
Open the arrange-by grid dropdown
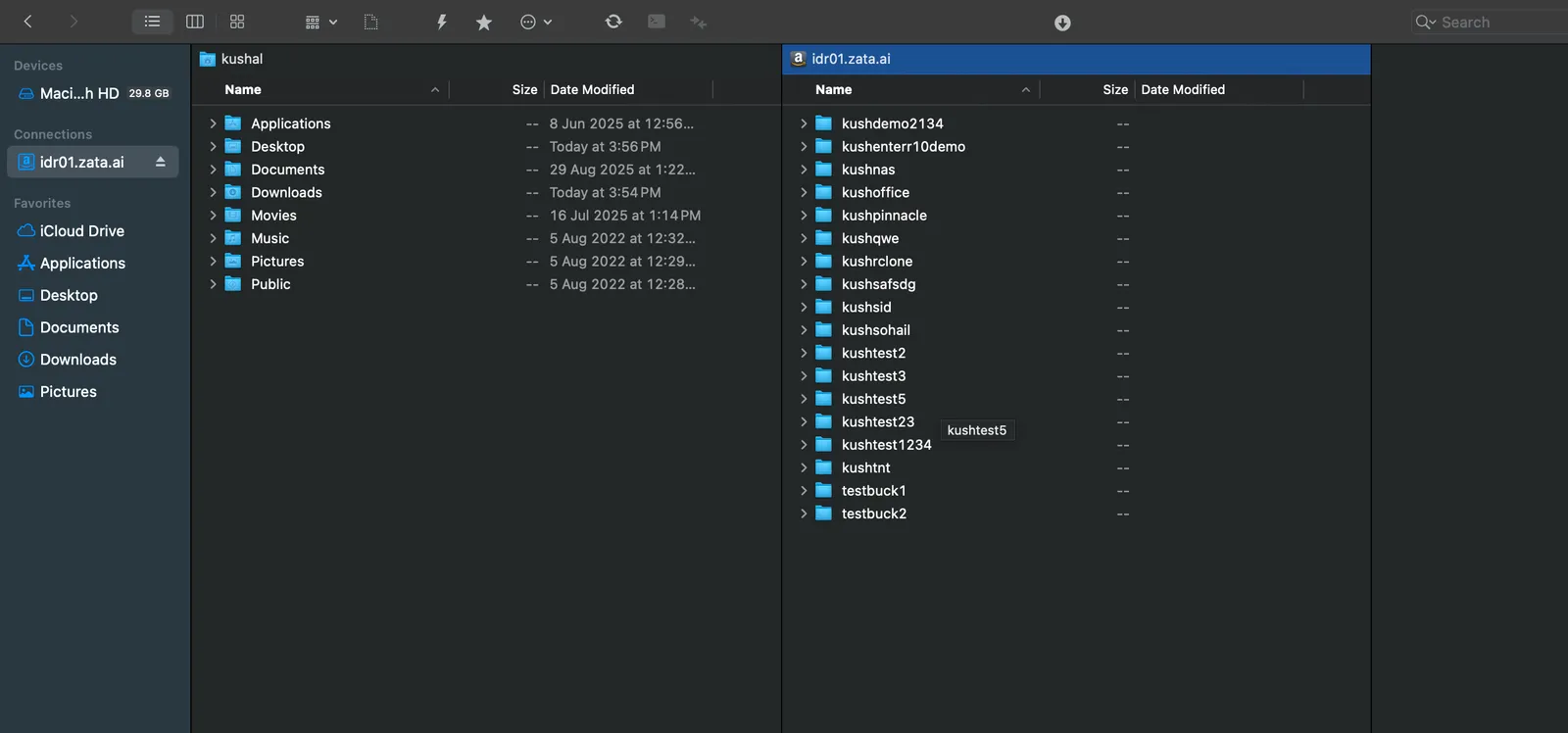pos(320,22)
